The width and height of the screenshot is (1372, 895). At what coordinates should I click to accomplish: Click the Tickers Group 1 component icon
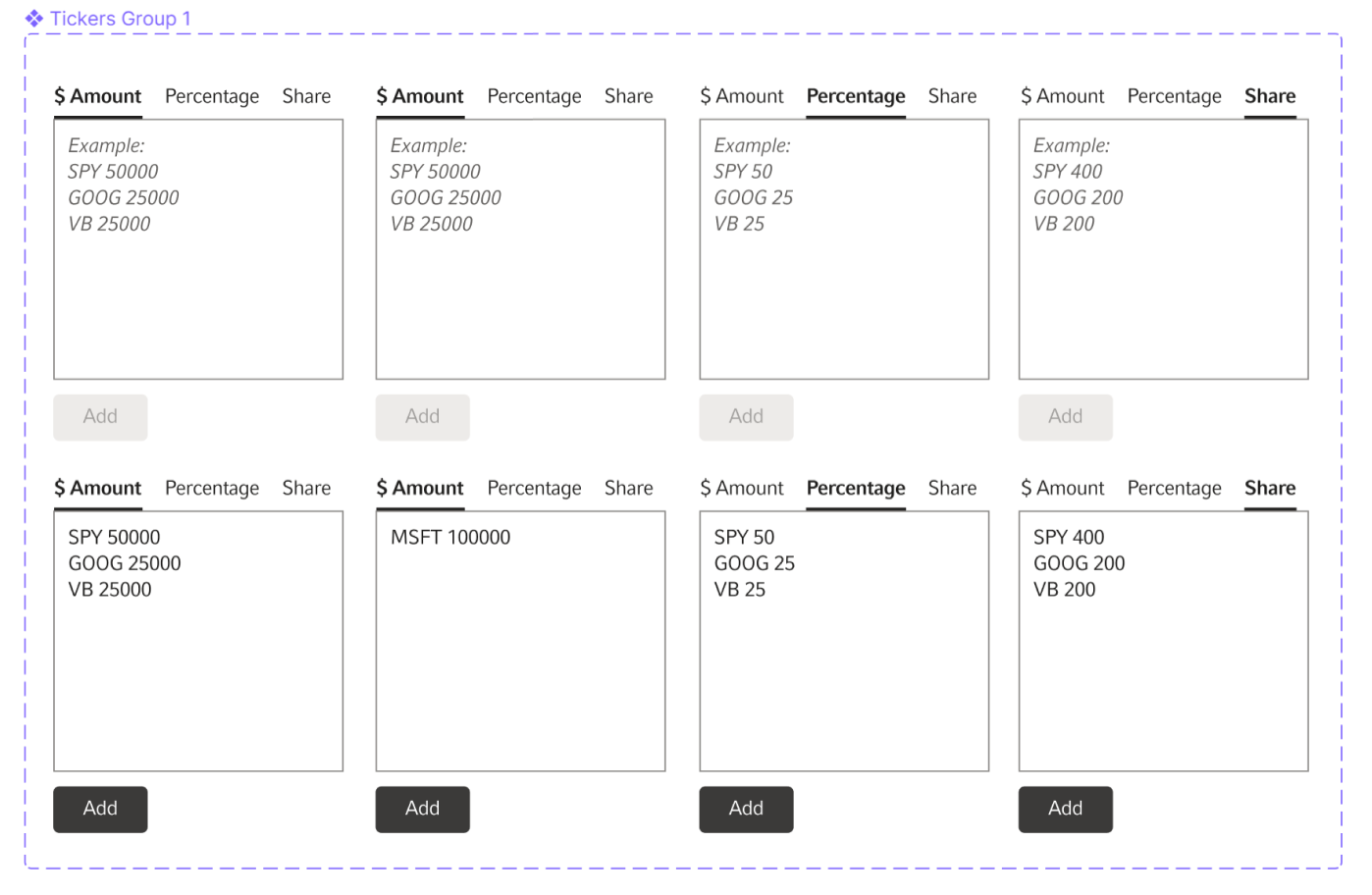tap(34, 19)
